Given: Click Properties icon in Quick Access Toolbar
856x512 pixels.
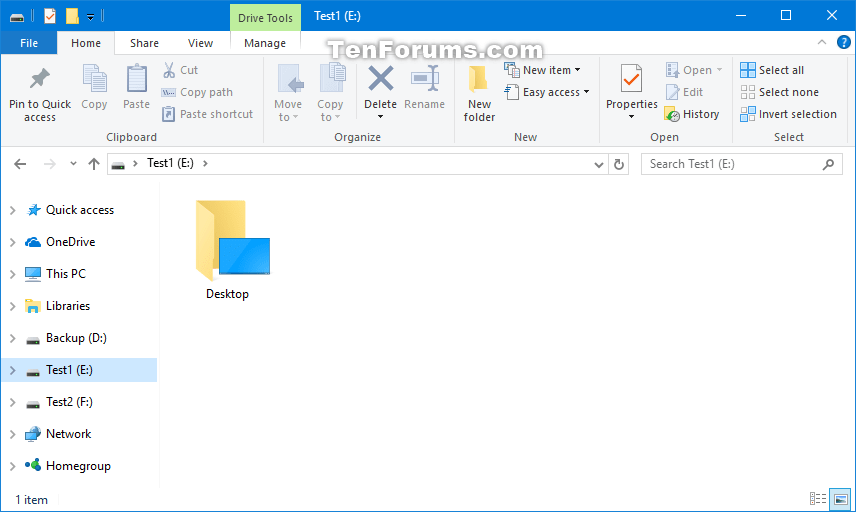Looking at the screenshot, I should 50,16.
